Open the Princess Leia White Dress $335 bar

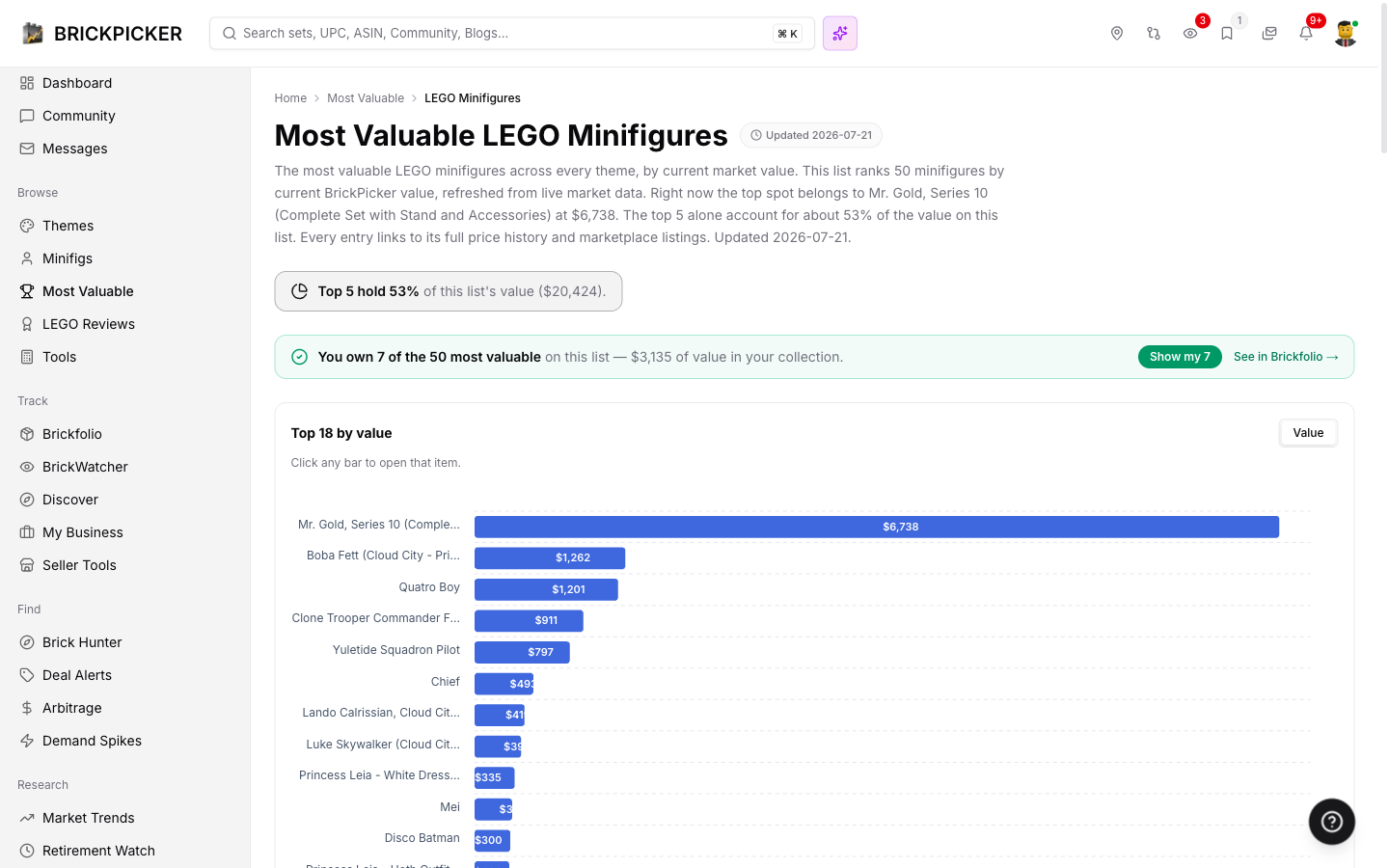[x=494, y=777]
